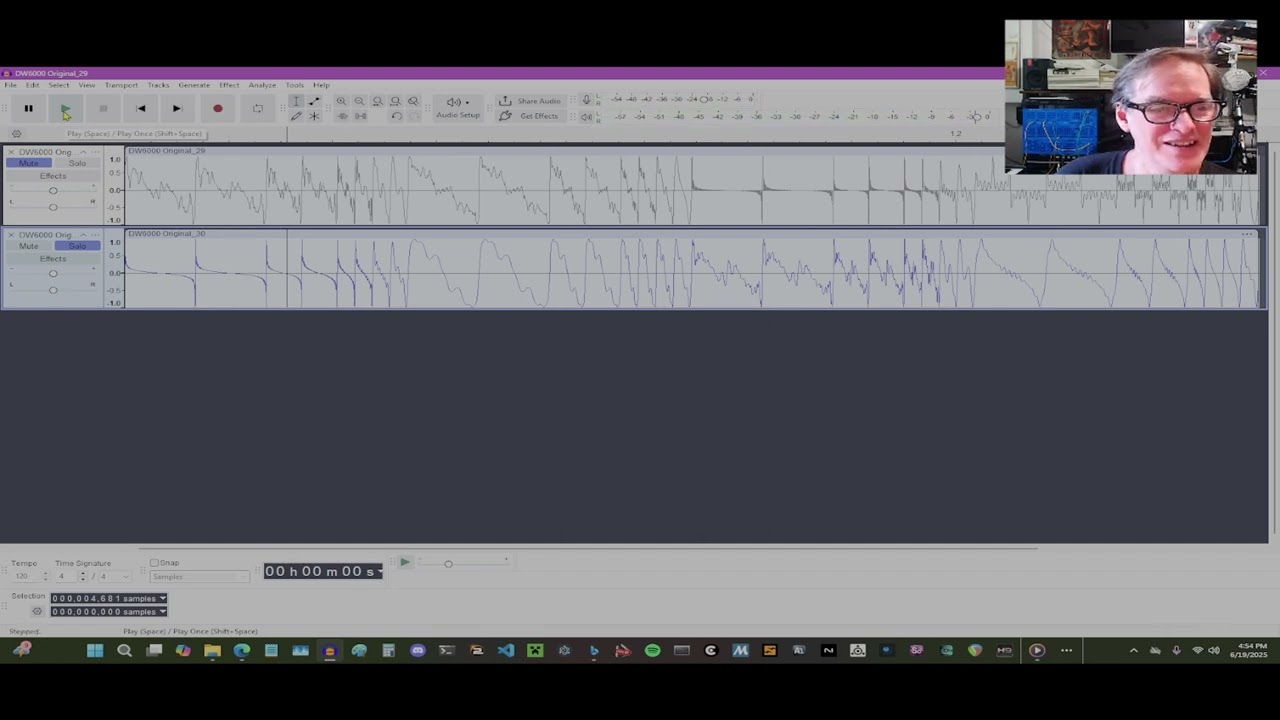Undo the last action
Image resolution: width=1280 pixels, height=720 pixels.
pos(396,116)
